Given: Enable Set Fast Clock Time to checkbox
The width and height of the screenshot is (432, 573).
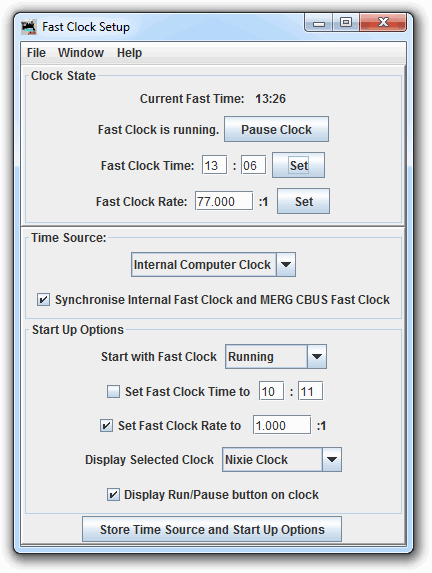Looking at the screenshot, I should pos(113,391).
